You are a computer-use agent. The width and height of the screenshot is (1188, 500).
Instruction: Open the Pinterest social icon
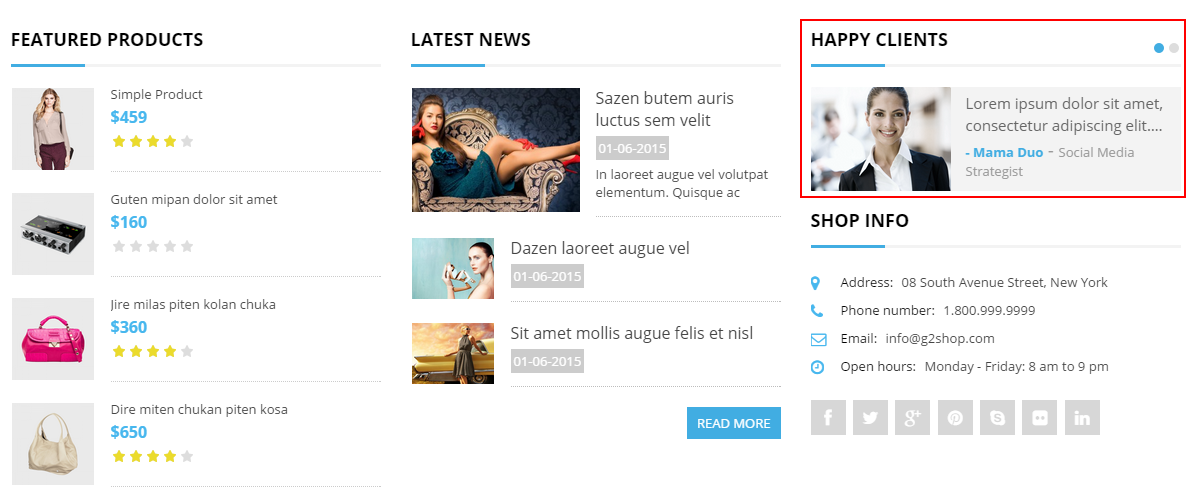pyautogui.click(x=955, y=417)
